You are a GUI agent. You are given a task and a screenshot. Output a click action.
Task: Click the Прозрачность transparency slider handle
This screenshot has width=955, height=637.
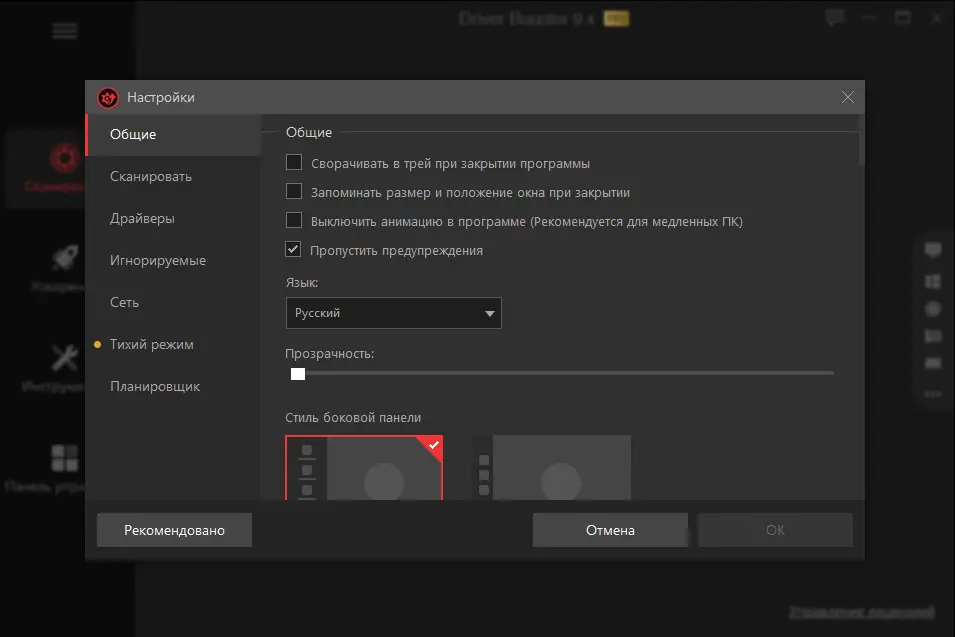click(x=297, y=373)
